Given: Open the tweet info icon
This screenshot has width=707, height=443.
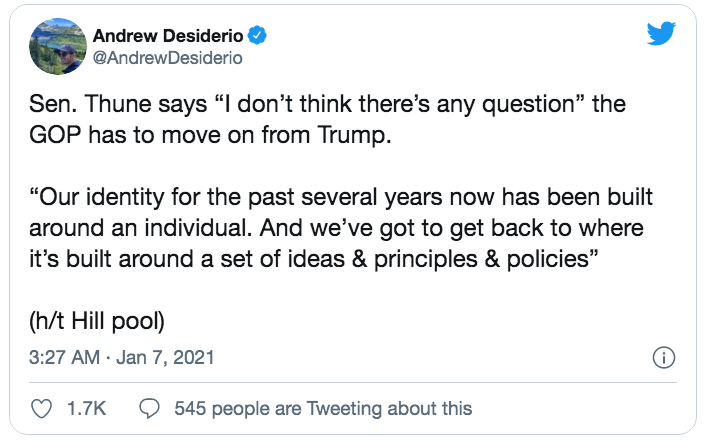Looking at the screenshot, I should (662, 357).
